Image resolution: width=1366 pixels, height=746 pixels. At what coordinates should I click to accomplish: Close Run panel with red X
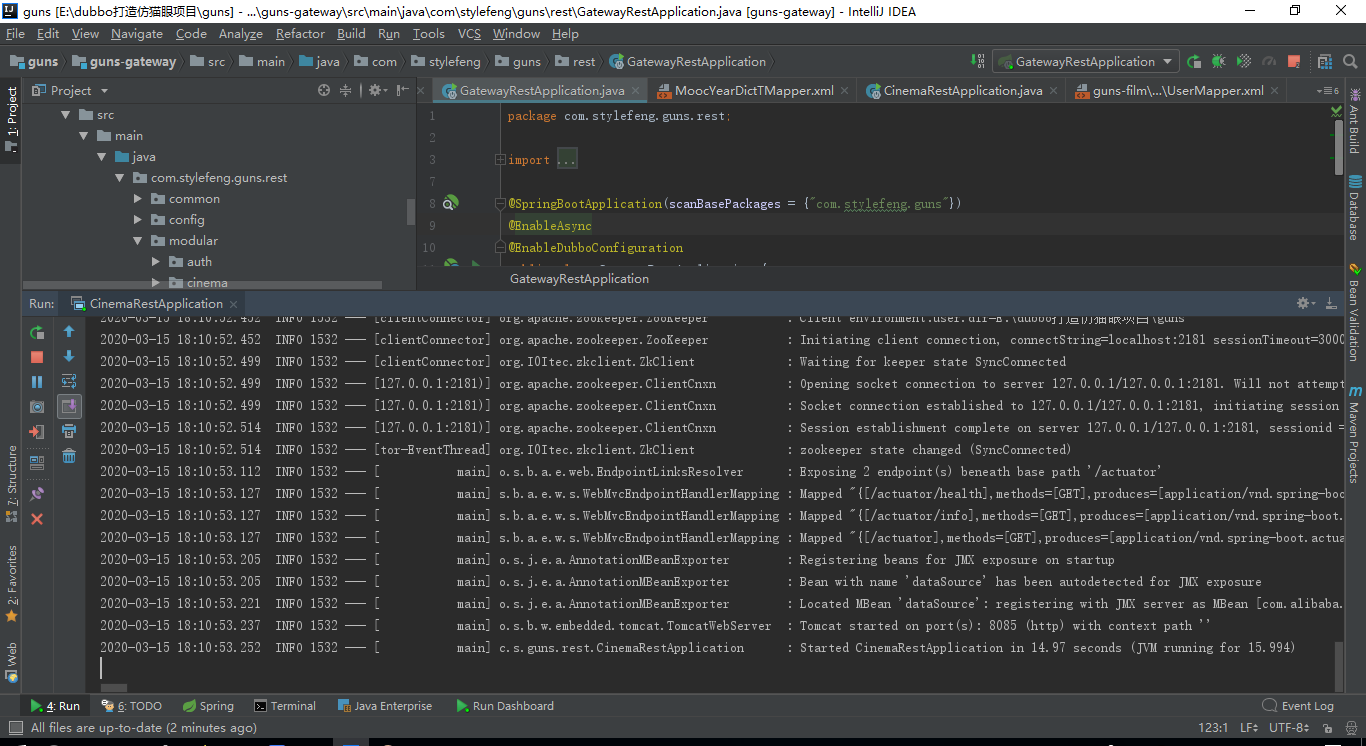[37, 519]
